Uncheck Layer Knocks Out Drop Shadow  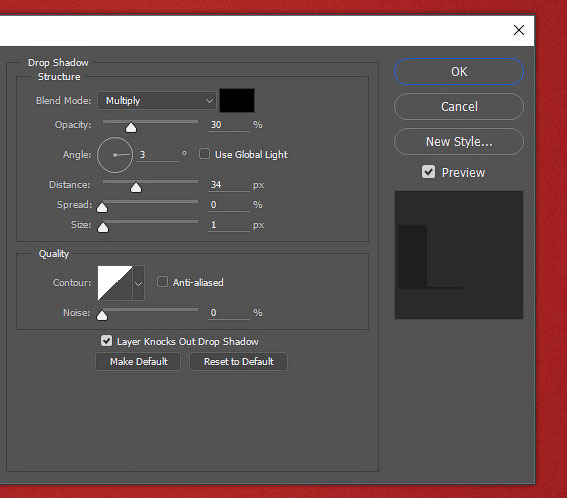pos(106,341)
